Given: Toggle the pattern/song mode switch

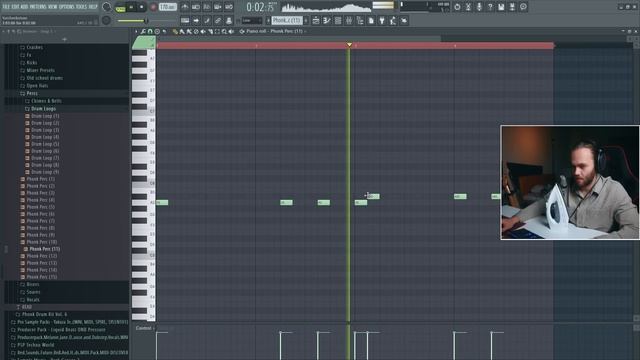Looking at the screenshot, I should tap(120, 8).
